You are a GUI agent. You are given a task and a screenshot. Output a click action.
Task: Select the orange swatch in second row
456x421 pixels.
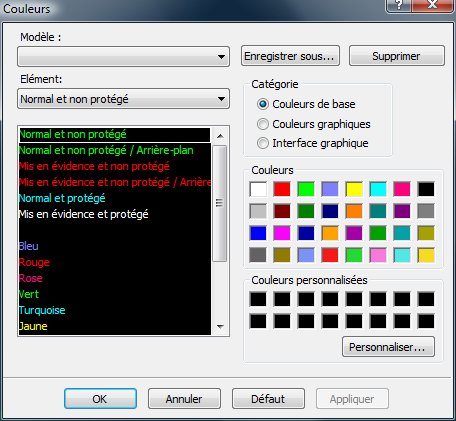(354, 211)
